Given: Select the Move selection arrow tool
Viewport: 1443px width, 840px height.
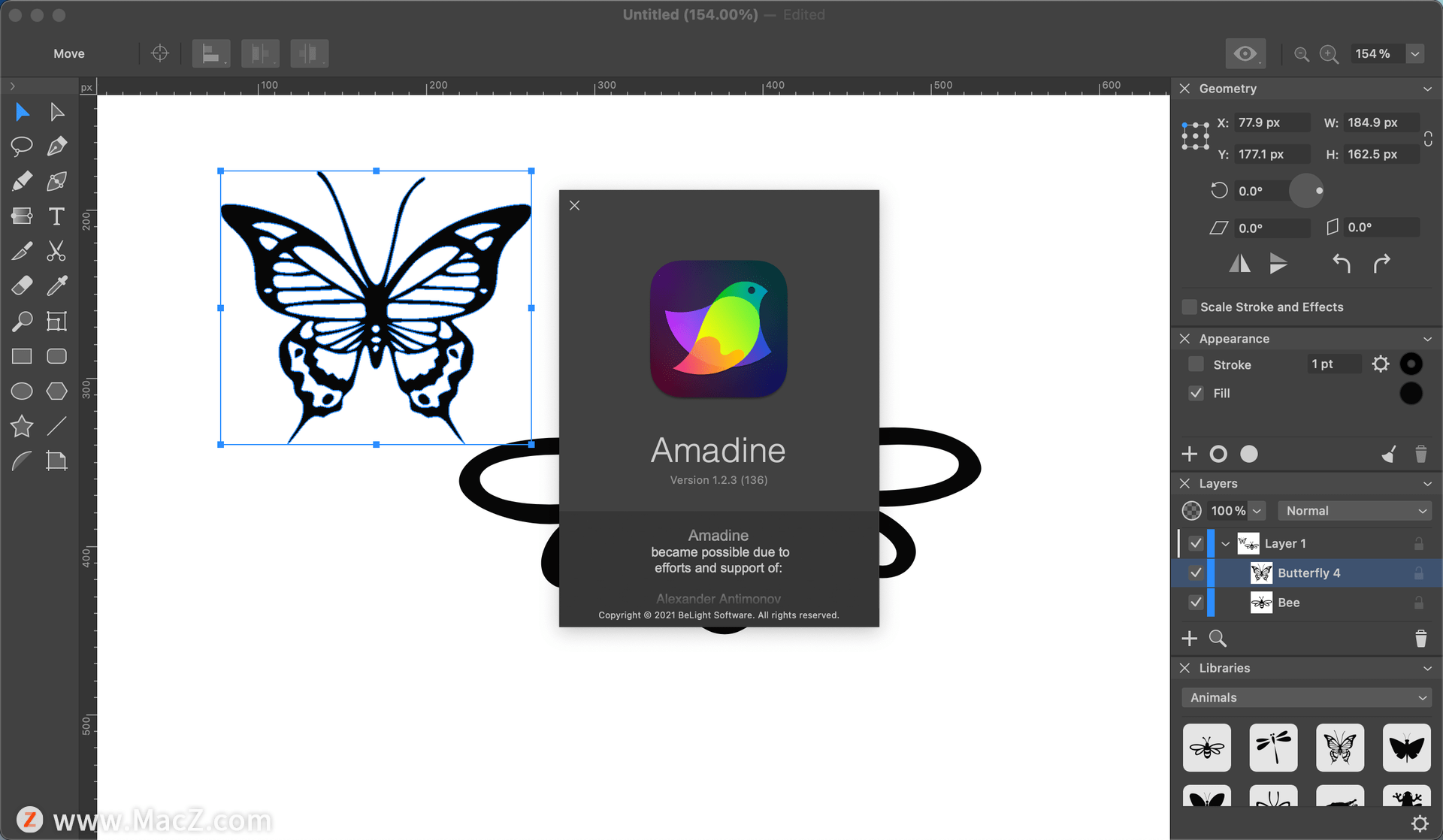Looking at the screenshot, I should click(22, 113).
